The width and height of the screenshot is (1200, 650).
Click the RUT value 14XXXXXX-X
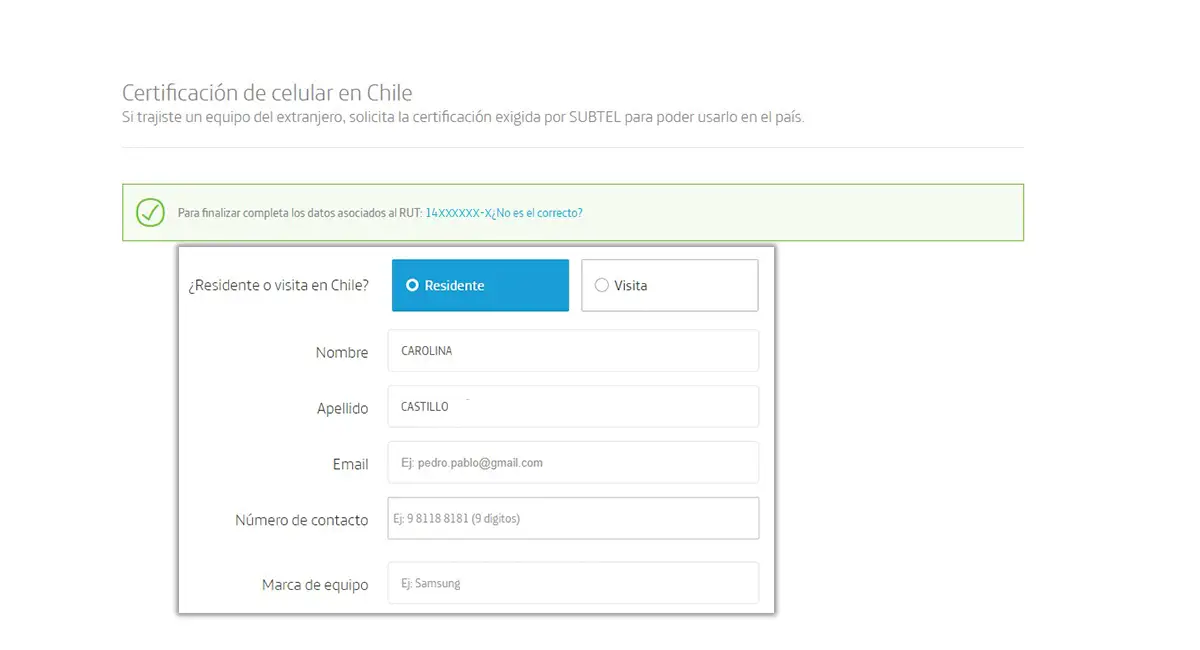point(459,213)
